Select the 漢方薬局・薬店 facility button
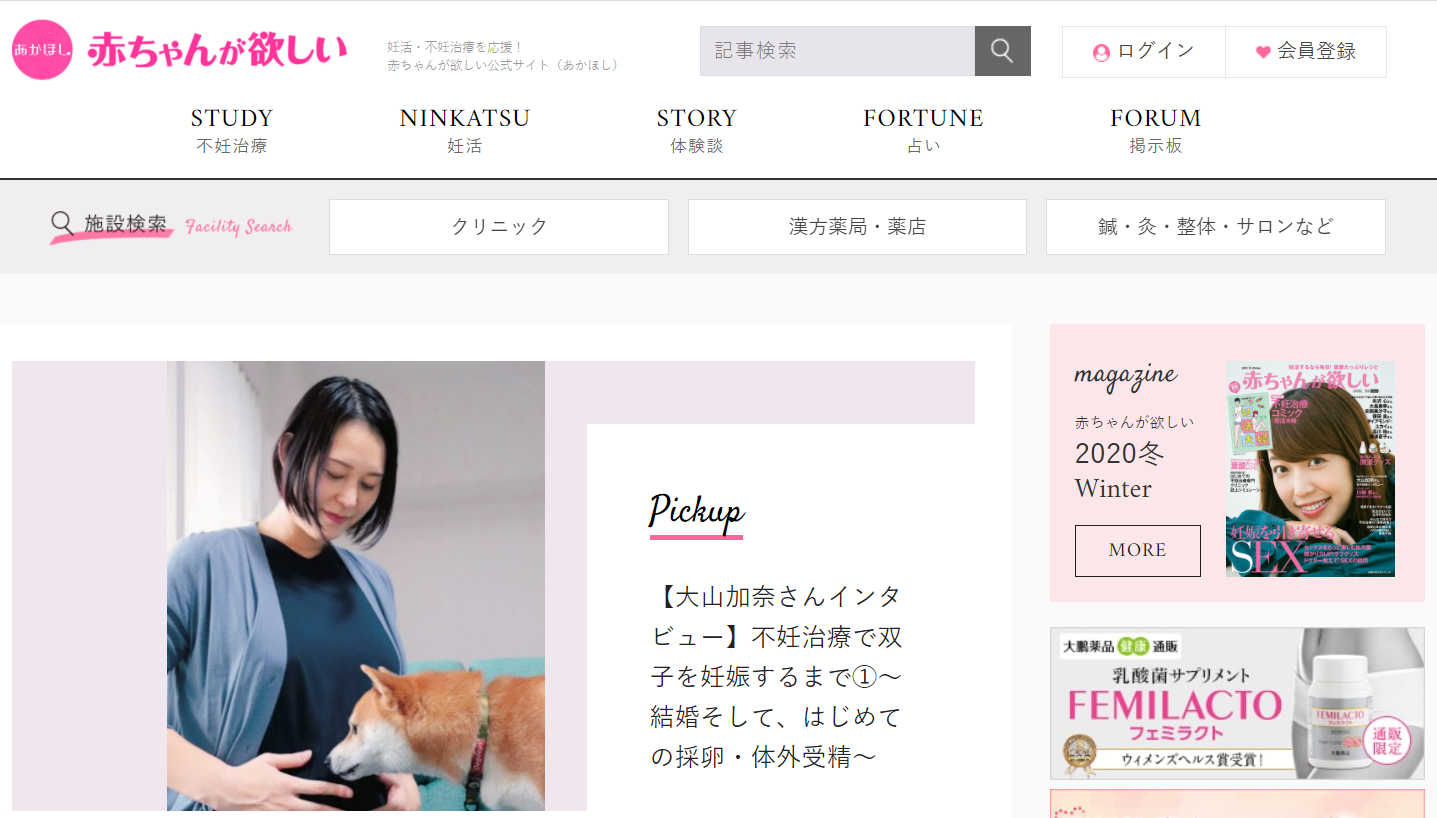The image size is (1437, 818). coord(857,227)
